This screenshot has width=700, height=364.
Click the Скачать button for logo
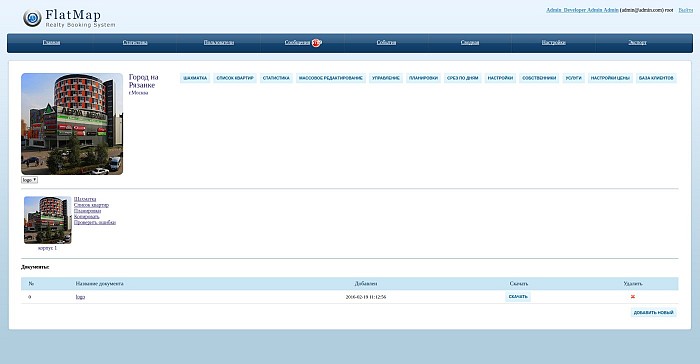pos(518,297)
